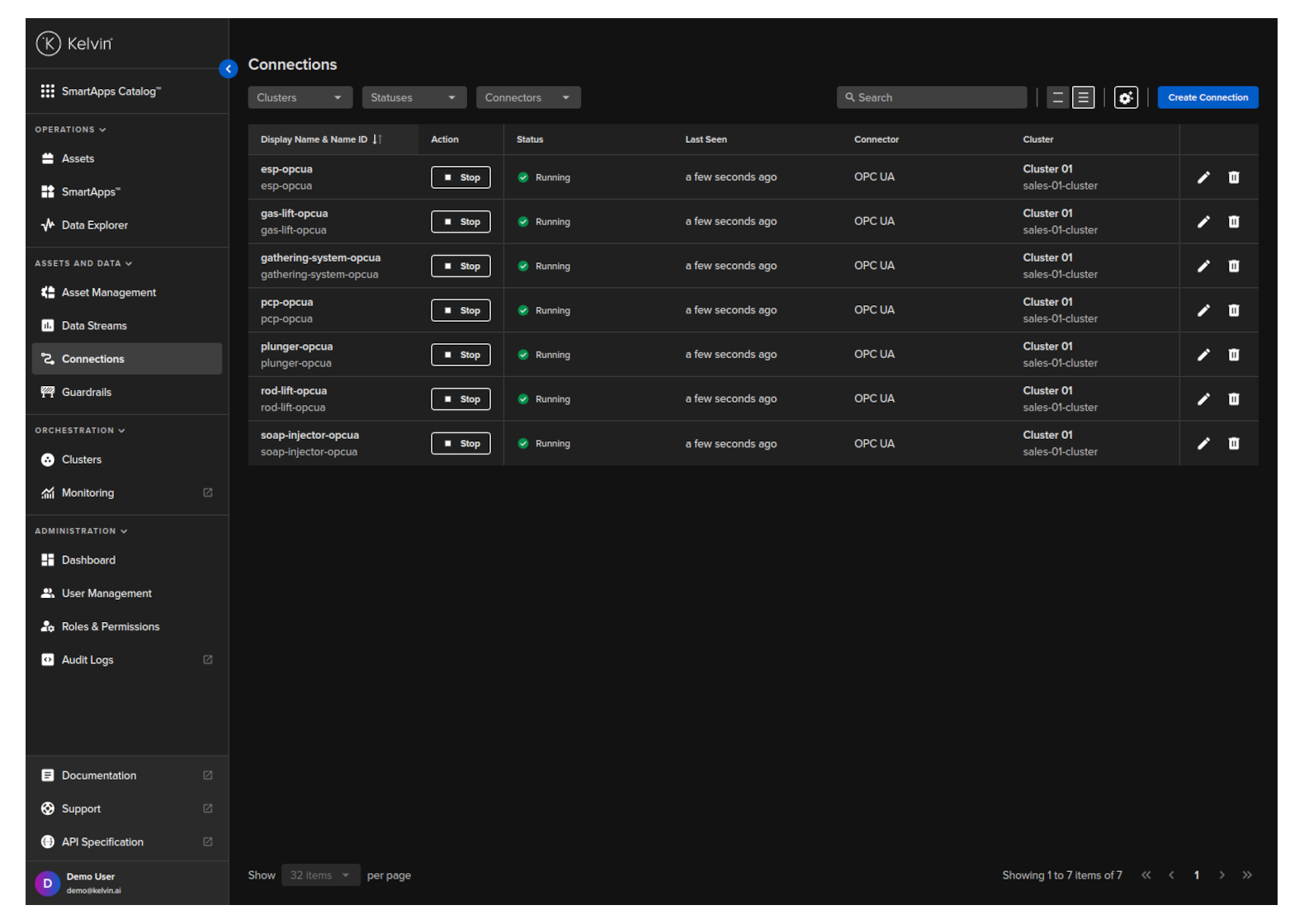Toggle sort on Display Name column
This screenshot has height=924, width=1304.
(x=376, y=139)
